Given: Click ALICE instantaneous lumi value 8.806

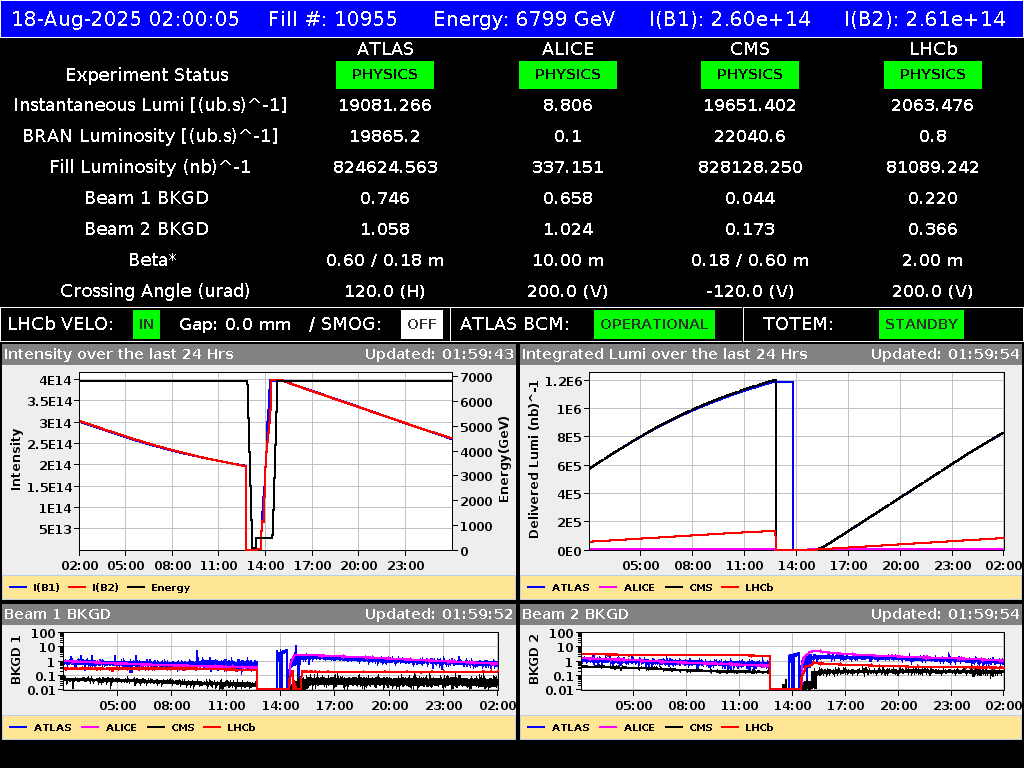Looking at the screenshot, I should (x=568, y=105).
